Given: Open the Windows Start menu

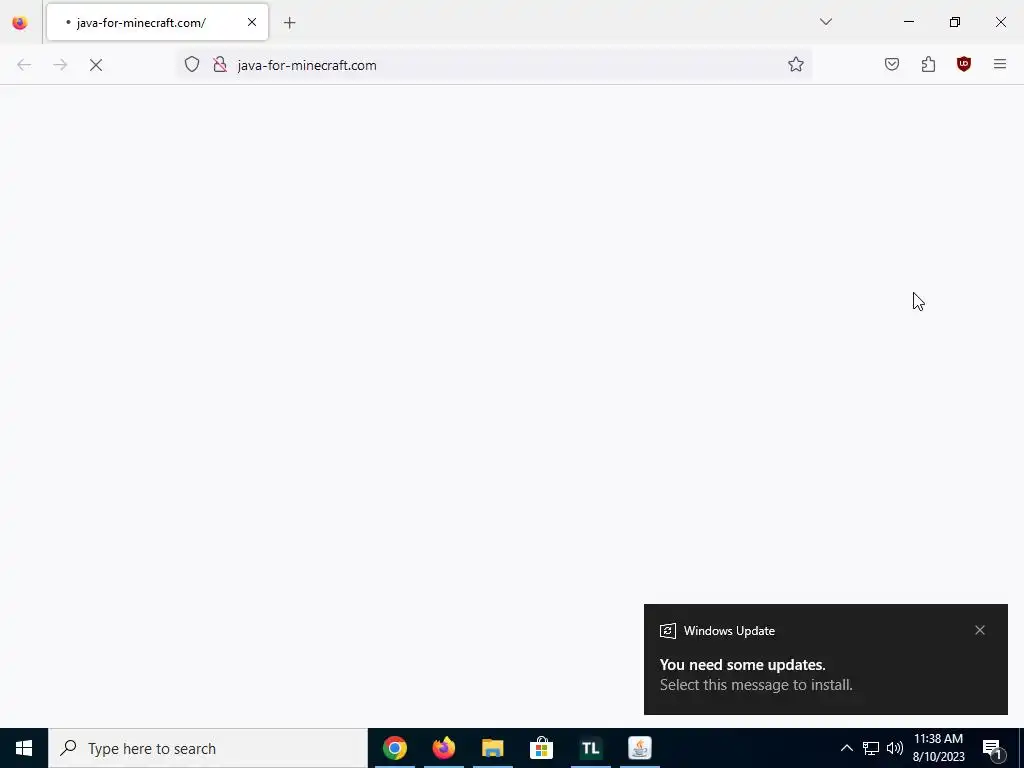Looking at the screenshot, I should [x=24, y=748].
